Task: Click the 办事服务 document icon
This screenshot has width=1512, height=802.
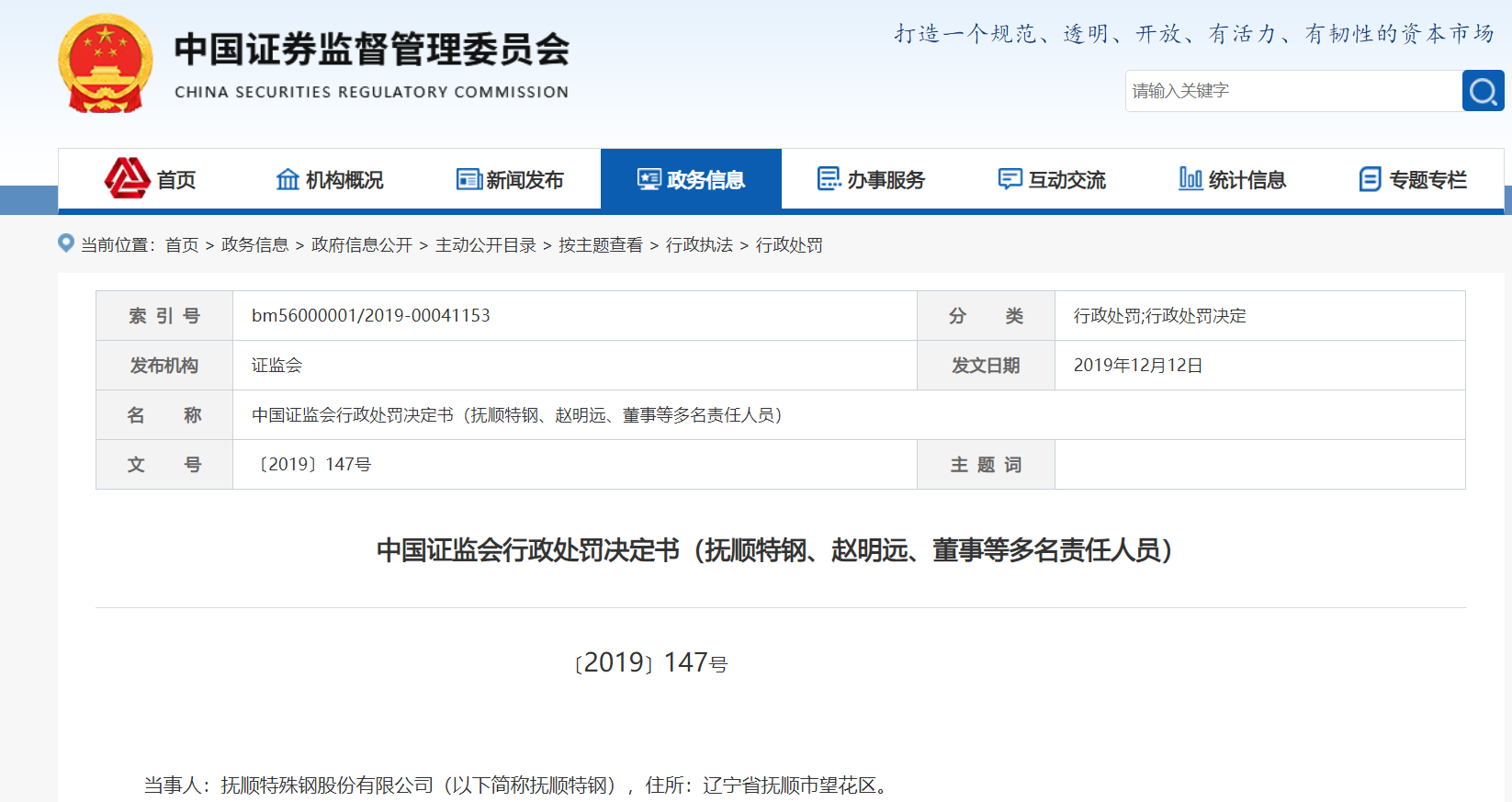Action: pos(829,179)
